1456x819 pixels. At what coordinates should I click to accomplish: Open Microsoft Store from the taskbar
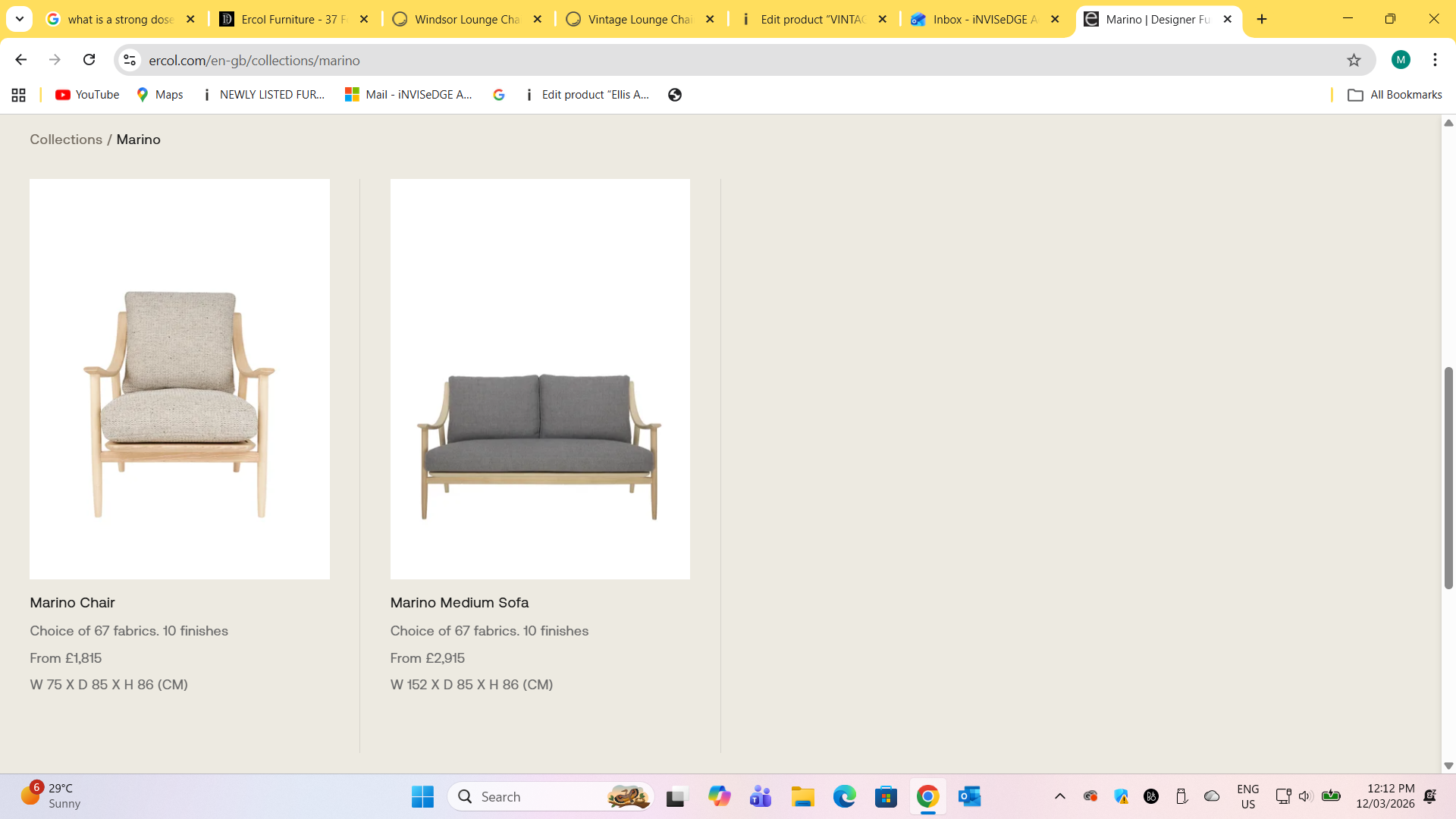coord(886,797)
